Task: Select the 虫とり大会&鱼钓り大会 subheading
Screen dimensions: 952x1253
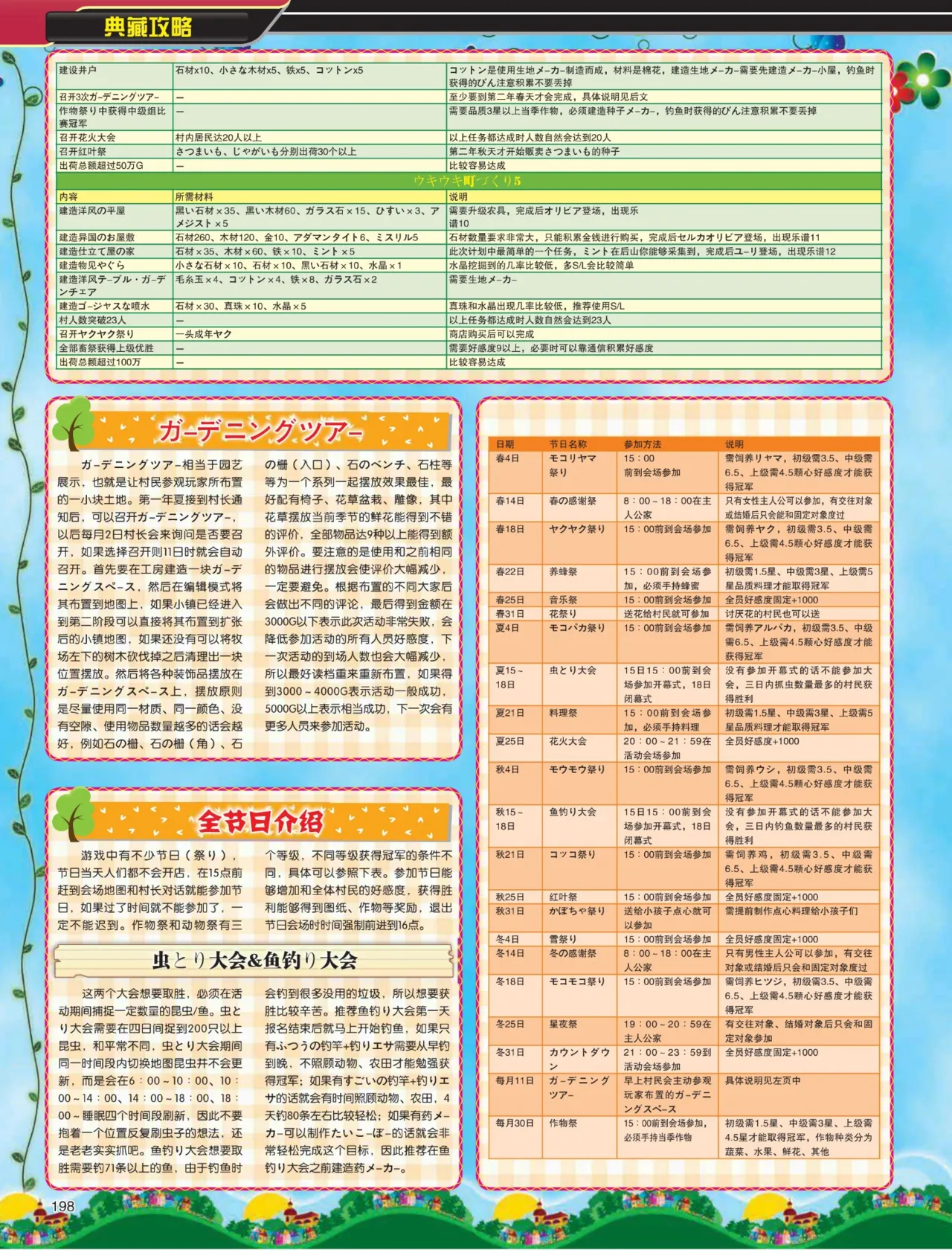Action: [254, 961]
